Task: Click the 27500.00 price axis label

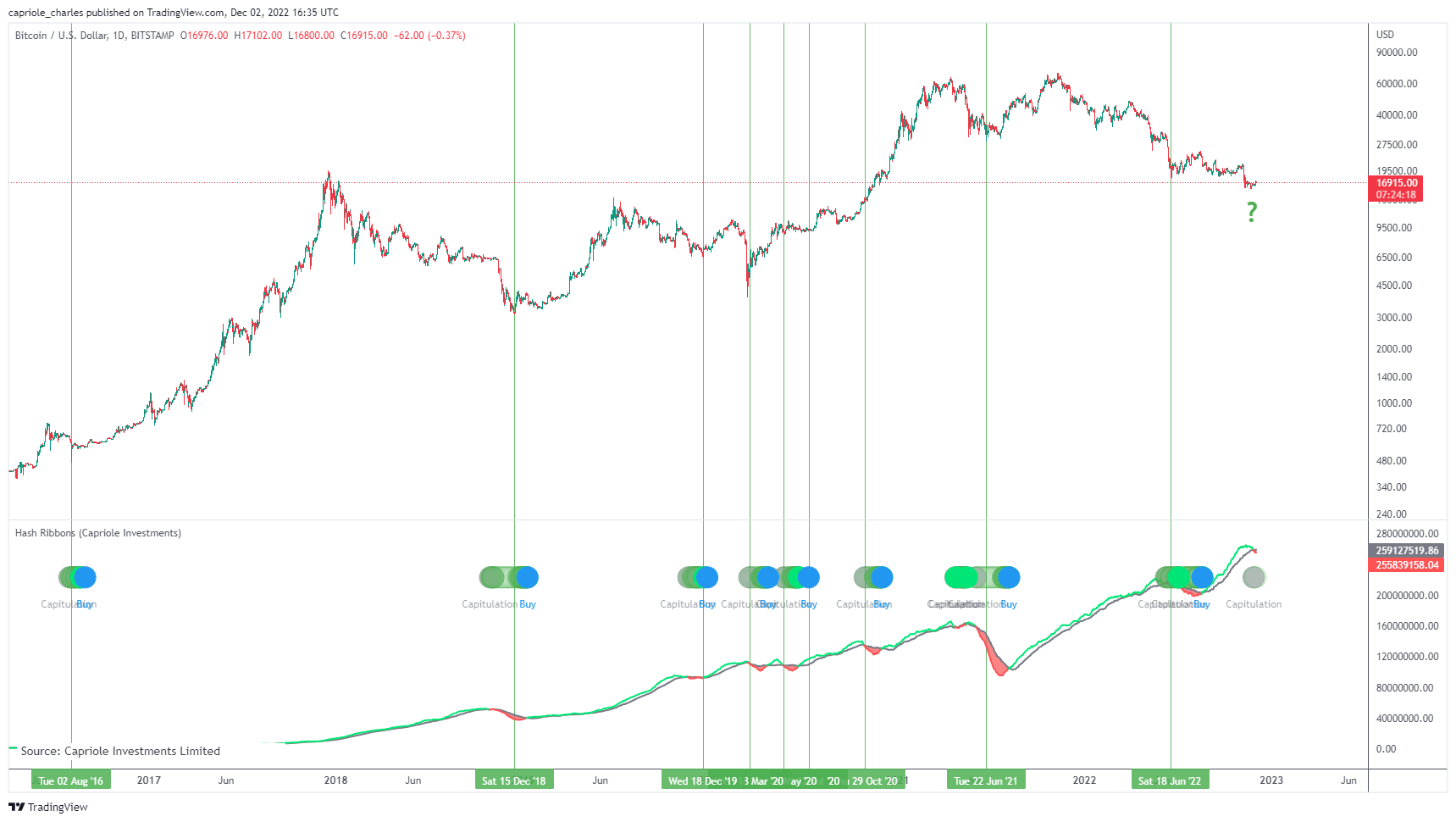Action: coord(1397,145)
